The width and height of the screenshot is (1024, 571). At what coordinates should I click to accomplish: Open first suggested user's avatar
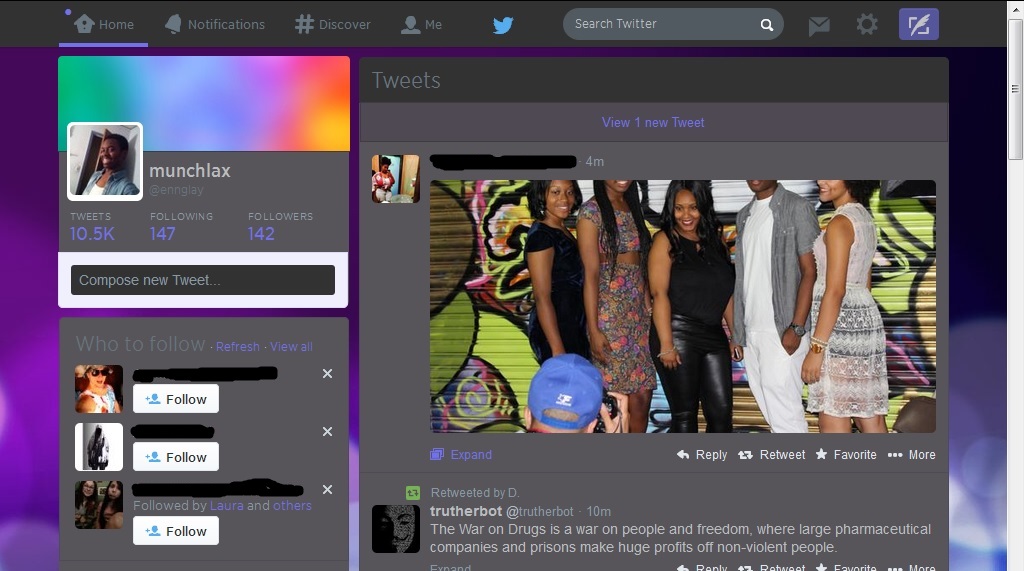pos(99,389)
